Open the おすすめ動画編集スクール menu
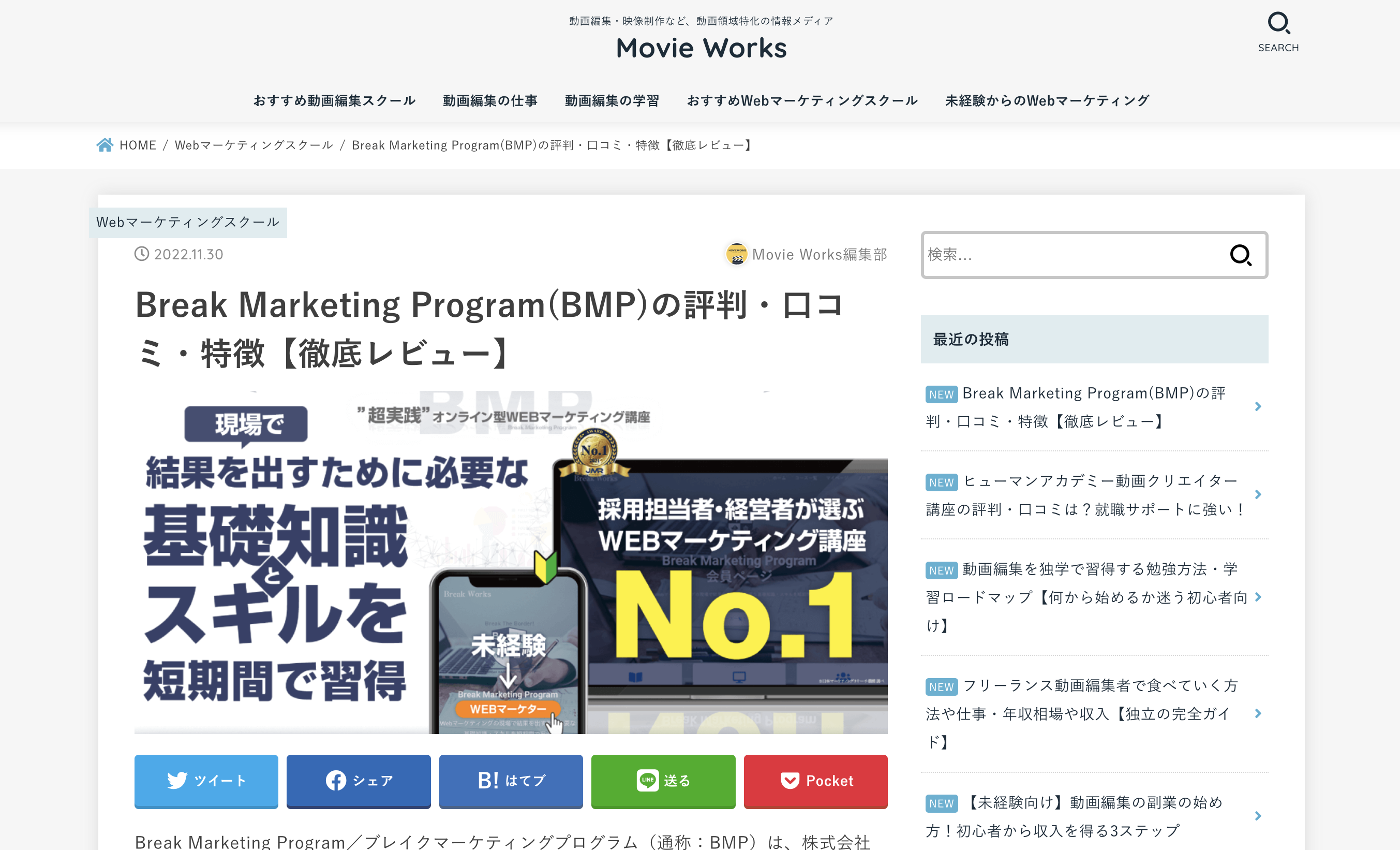 click(334, 100)
